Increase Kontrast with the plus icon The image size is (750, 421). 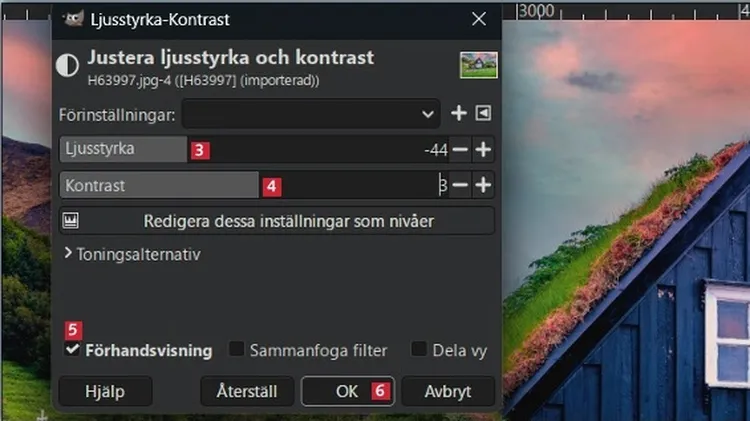[483, 185]
